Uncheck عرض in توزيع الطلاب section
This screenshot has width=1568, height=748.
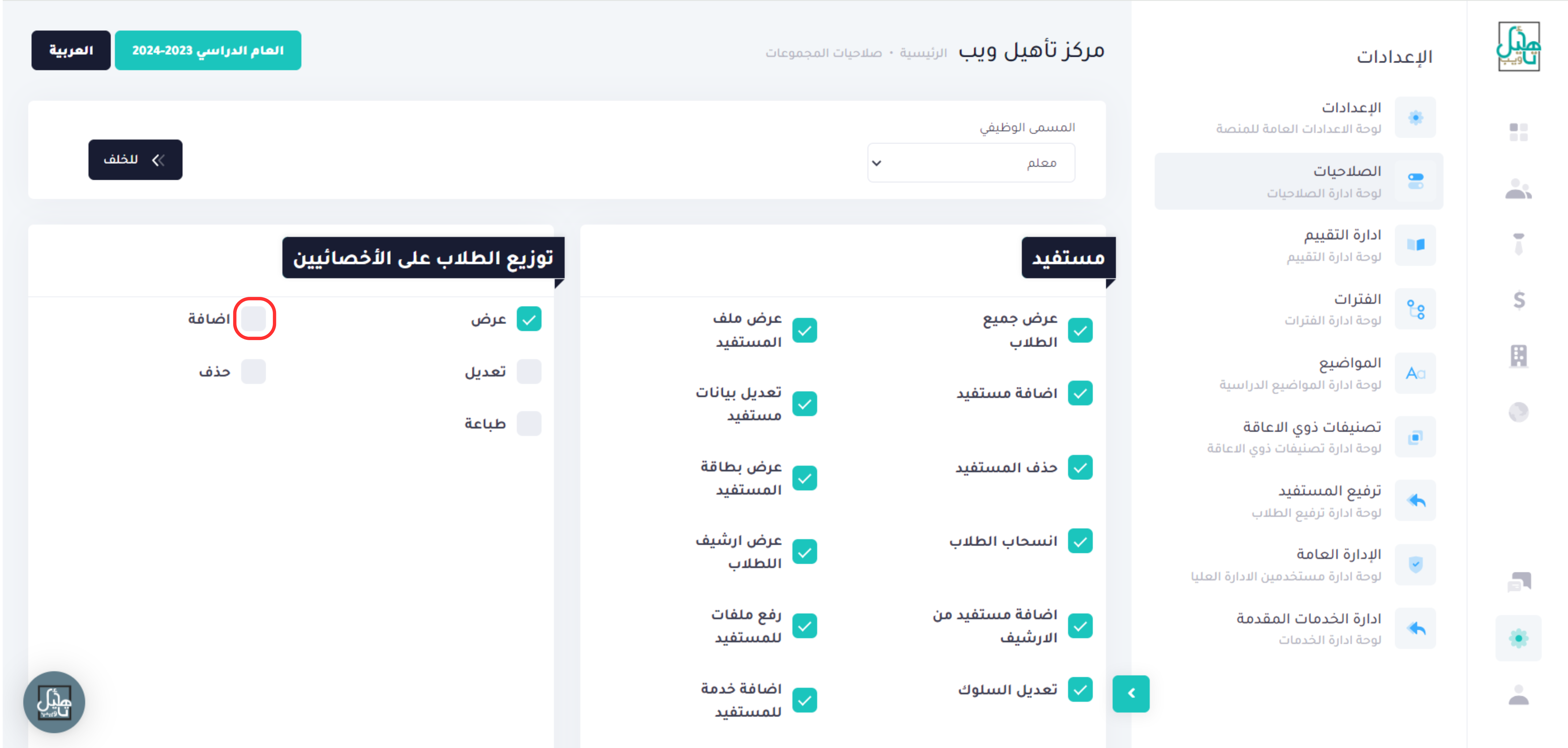pyautogui.click(x=528, y=319)
